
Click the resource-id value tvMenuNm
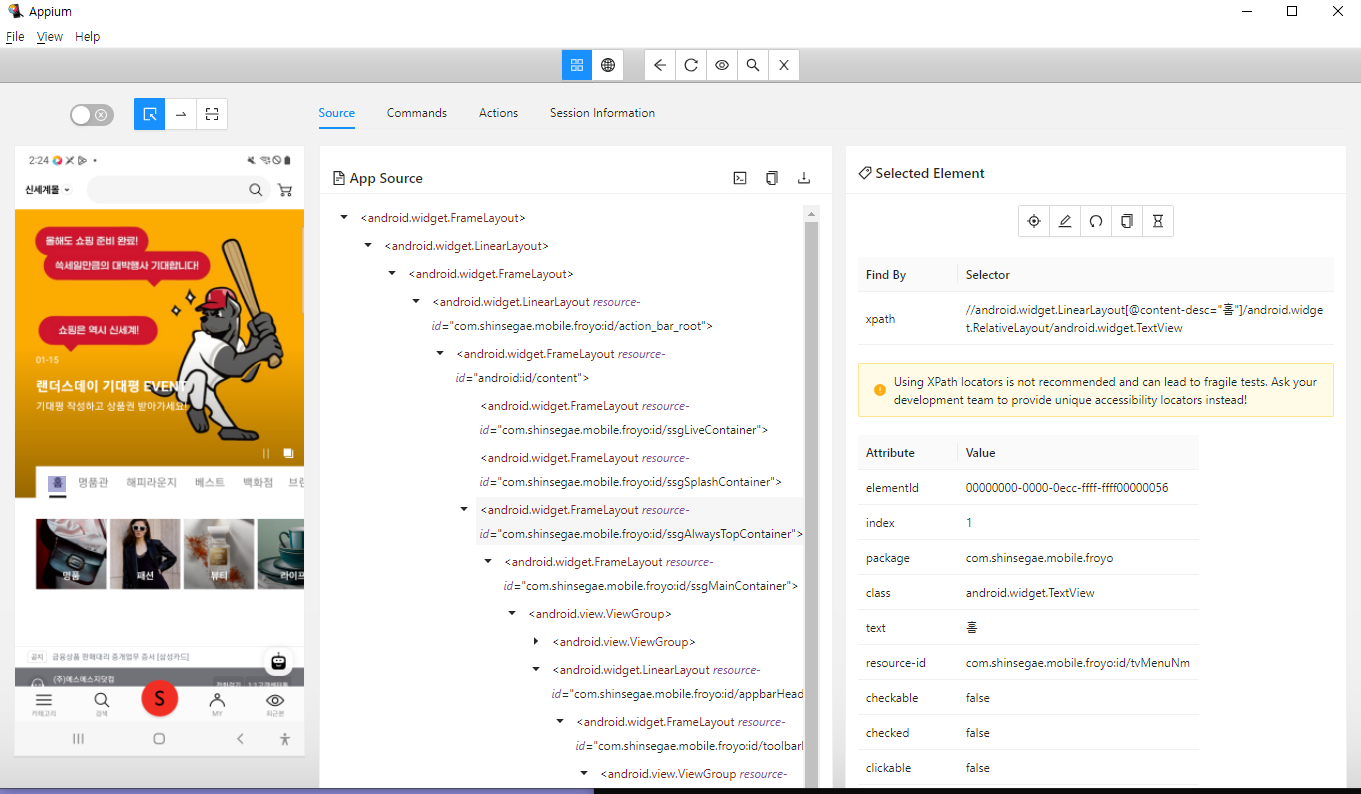(x=1078, y=663)
